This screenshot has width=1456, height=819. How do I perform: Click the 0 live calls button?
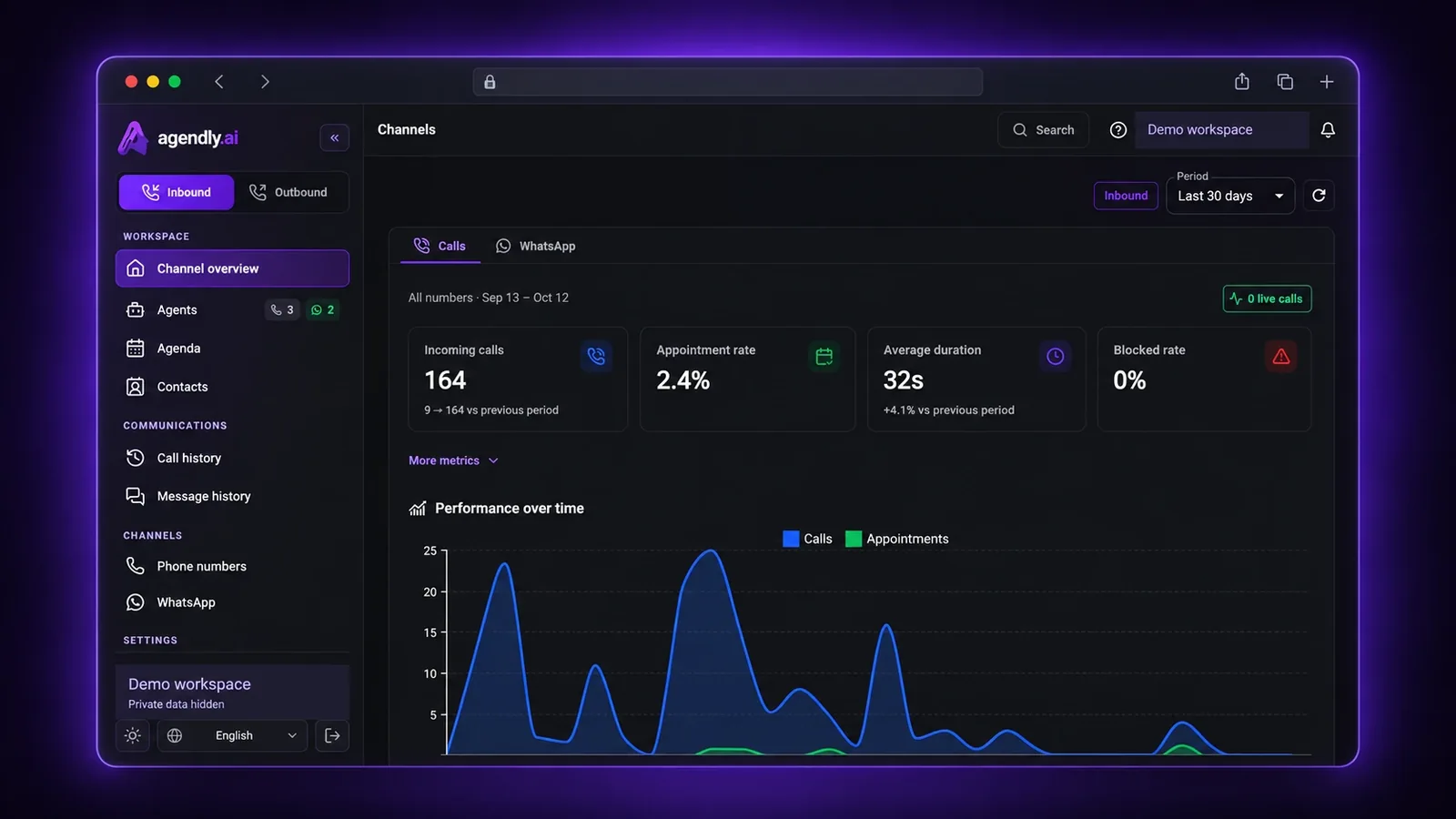click(1267, 298)
